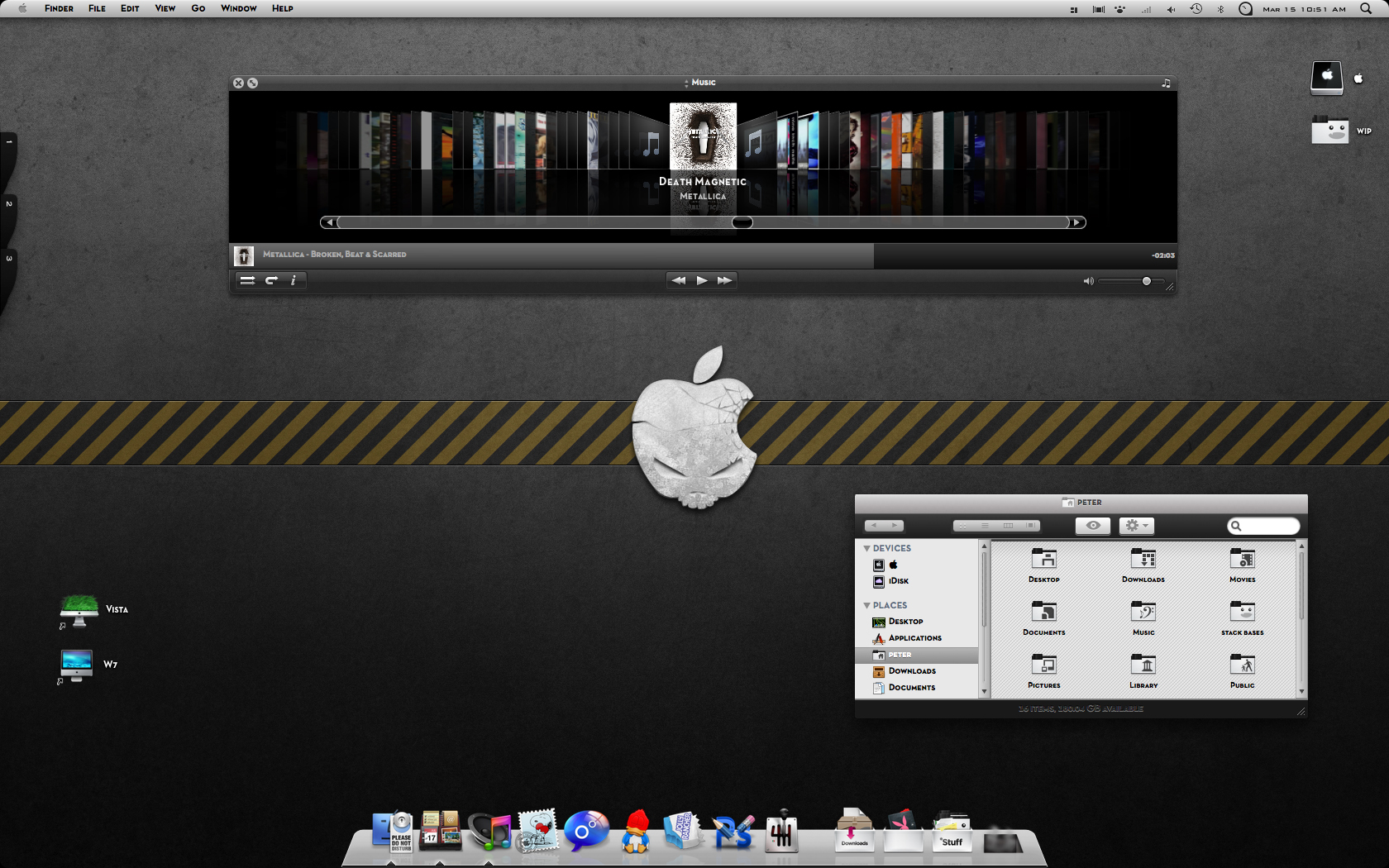Click the cover flow scrollbar thumb

[x=742, y=222]
